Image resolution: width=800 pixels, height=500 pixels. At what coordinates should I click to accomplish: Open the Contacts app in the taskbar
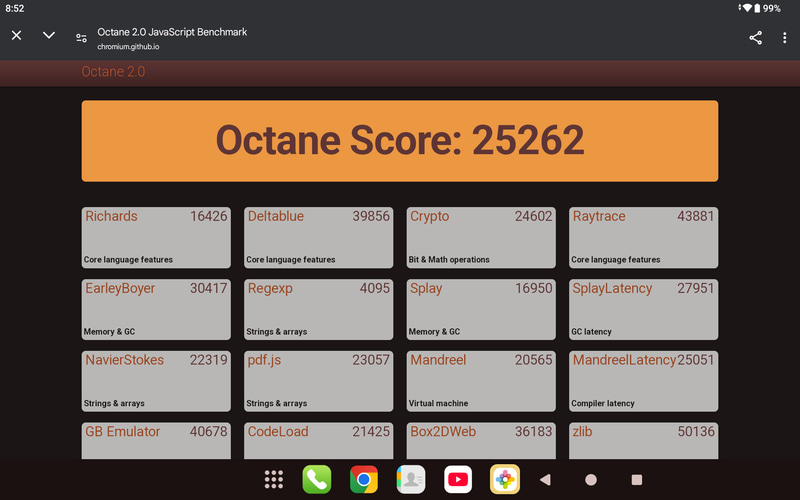click(x=411, y=480)
